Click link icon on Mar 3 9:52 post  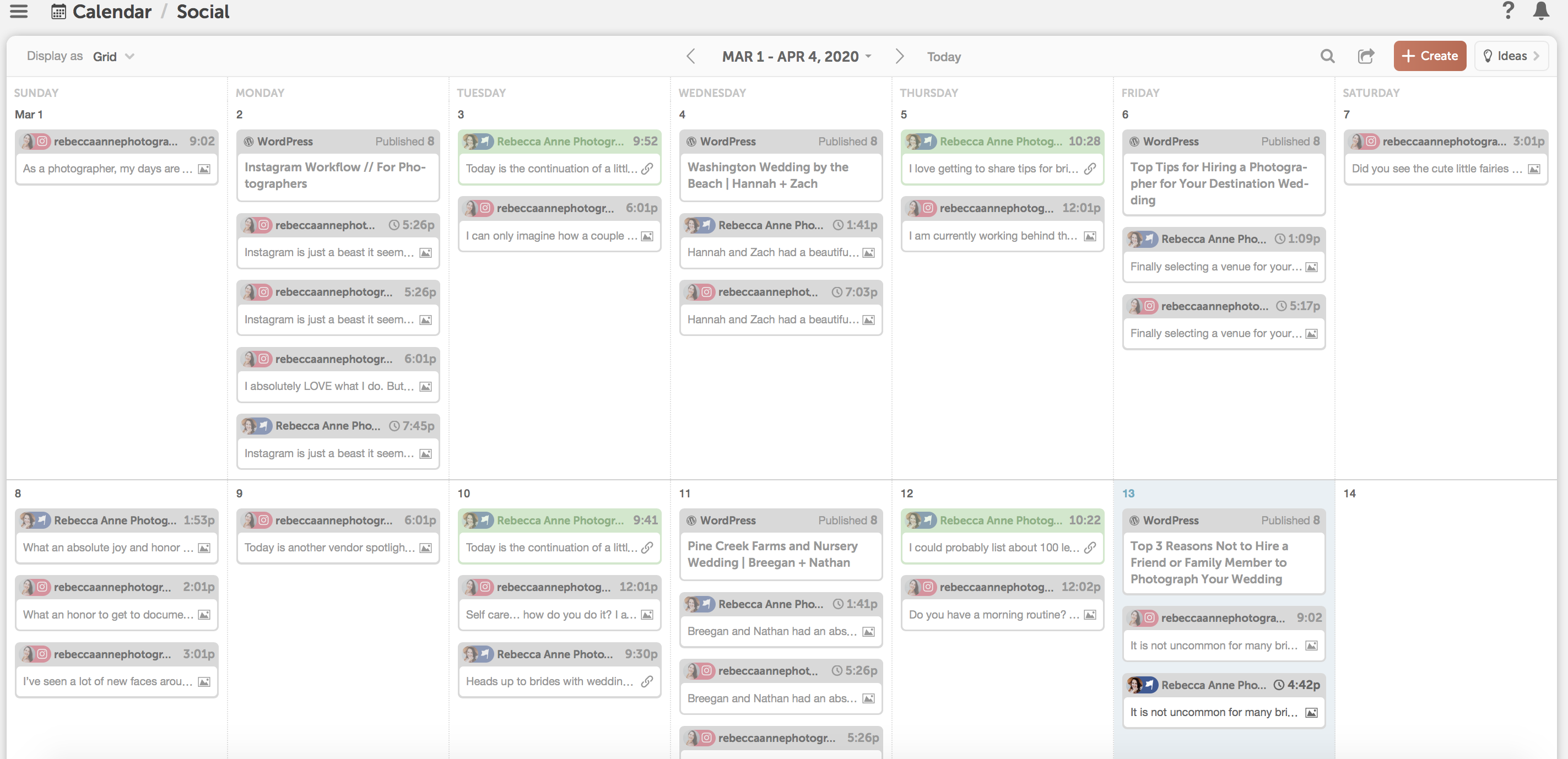(x=647, y=169)
